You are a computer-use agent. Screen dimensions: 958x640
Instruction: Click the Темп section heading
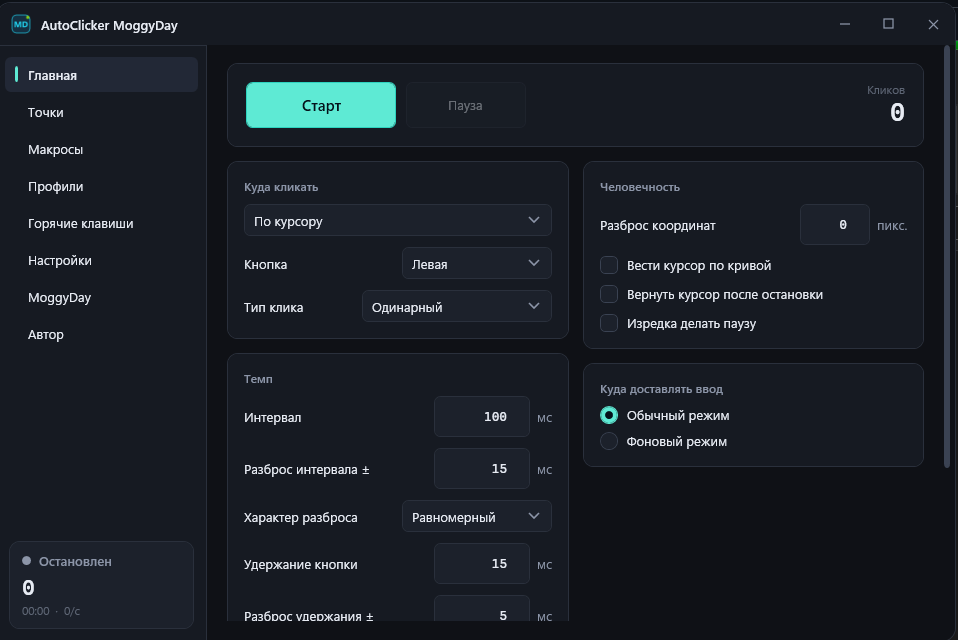[x=258, y=379]
